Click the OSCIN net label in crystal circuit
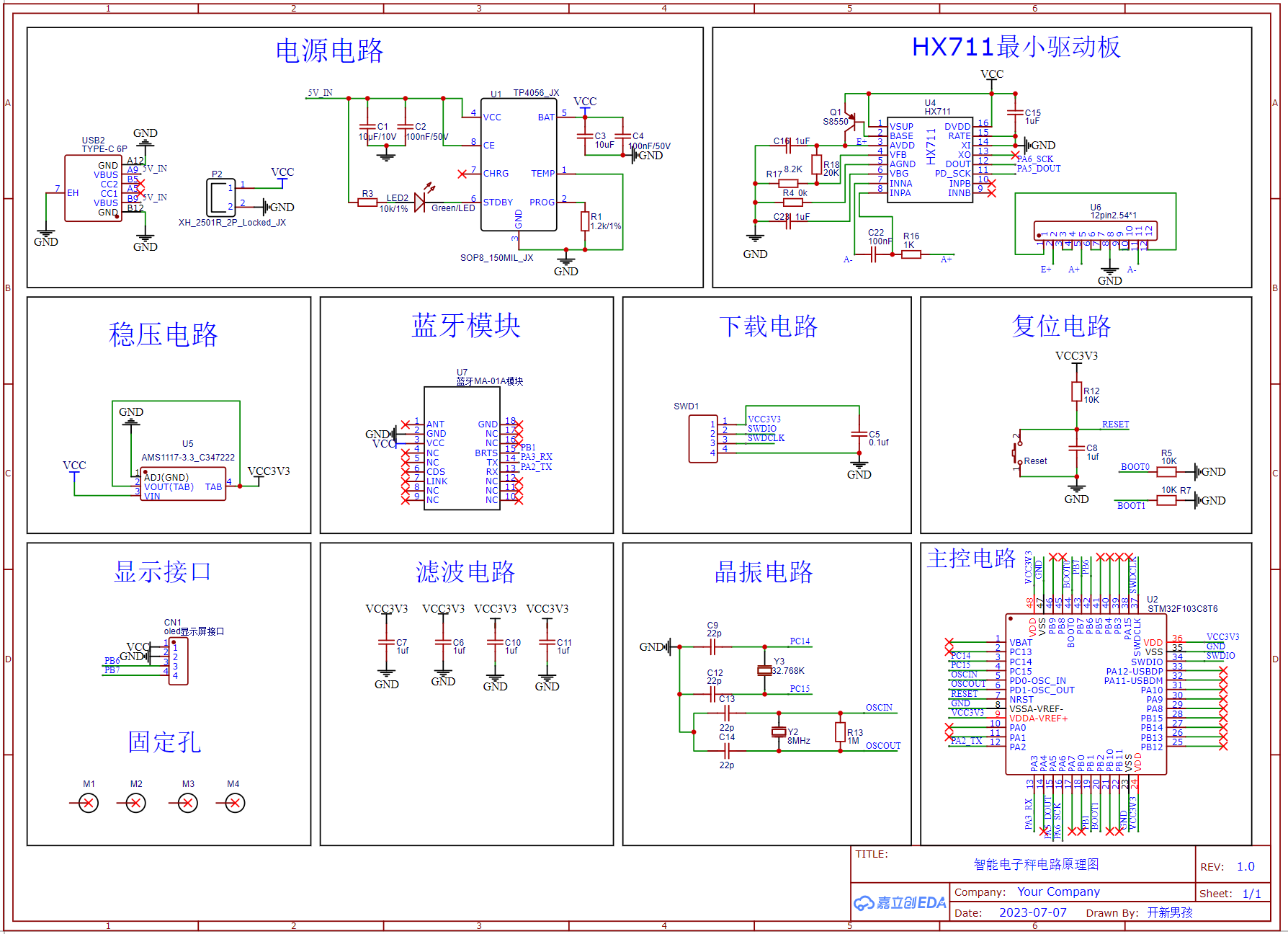The height and width of the screenshot is (934, 1288). coord(879,708)
